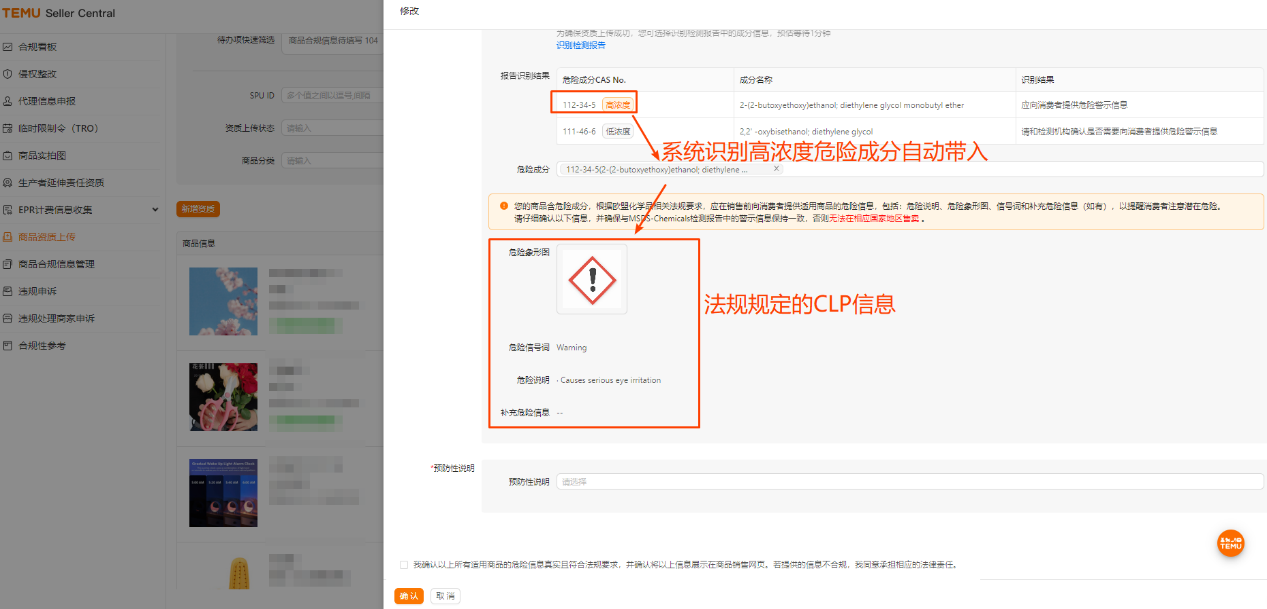Screen dimensions: 1267x609
Task: Open the floating TEMU assistant bubble
Action: pyautogui.click(x=1230, y=543)
